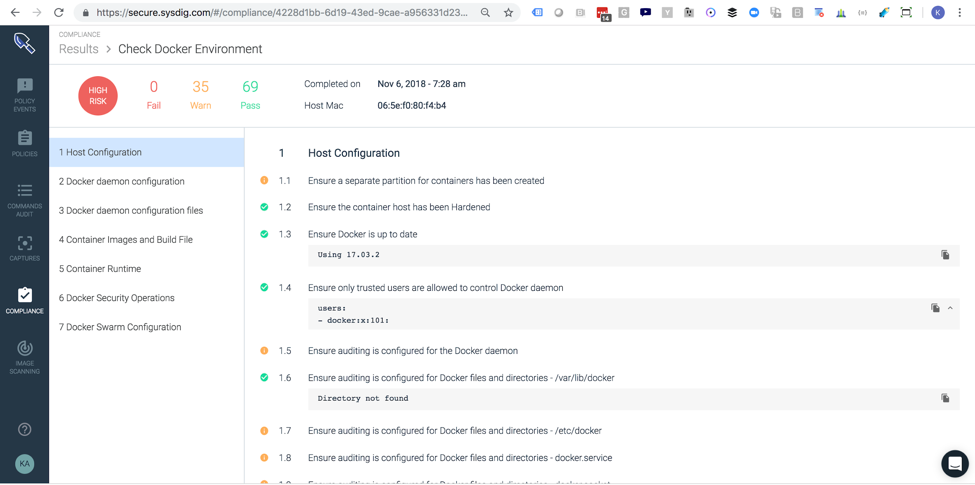Open Policy Events in sidebar
975x485 pixels.
[25, 95]
